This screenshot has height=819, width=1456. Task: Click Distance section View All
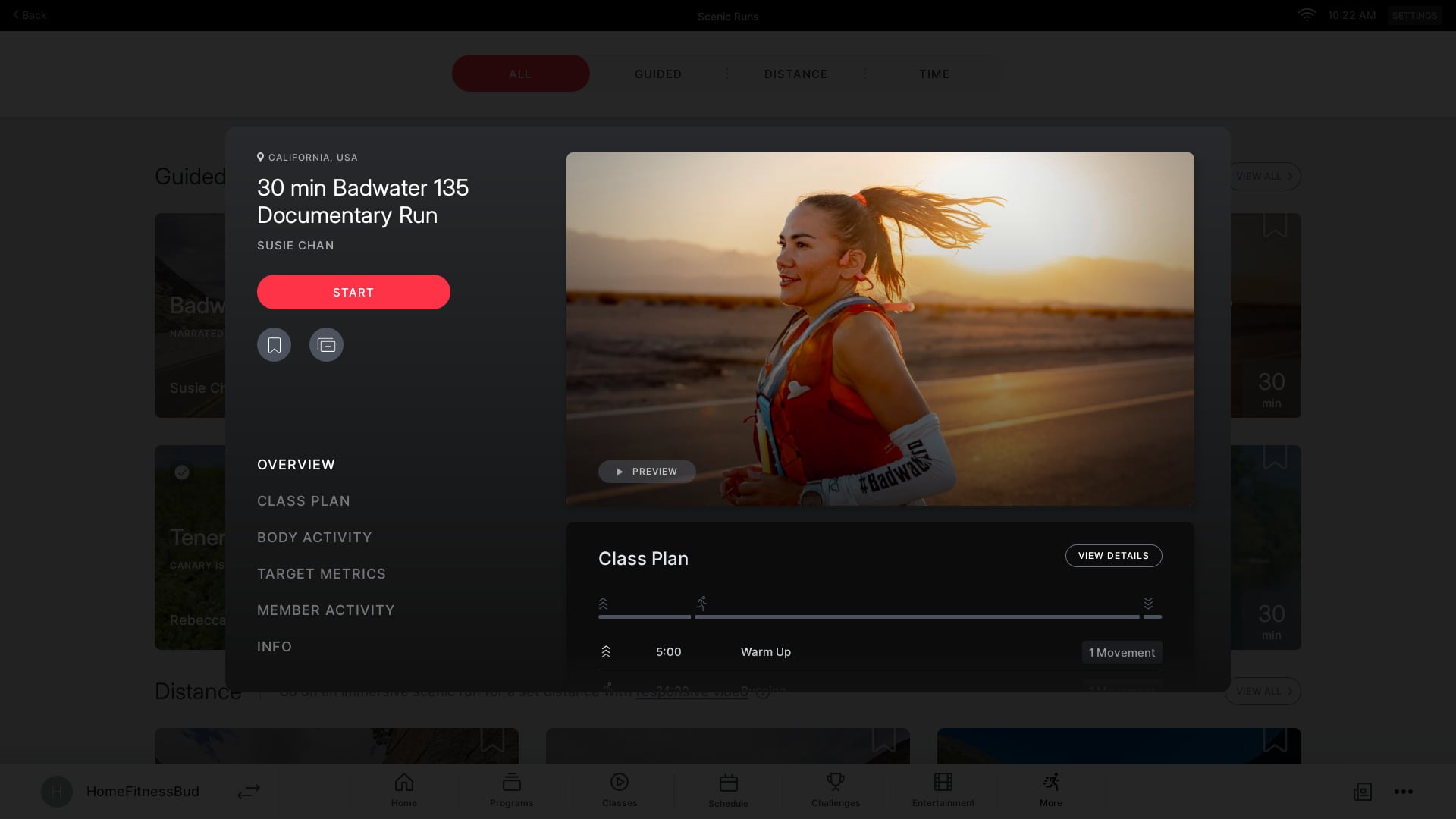coord(1263,691)
